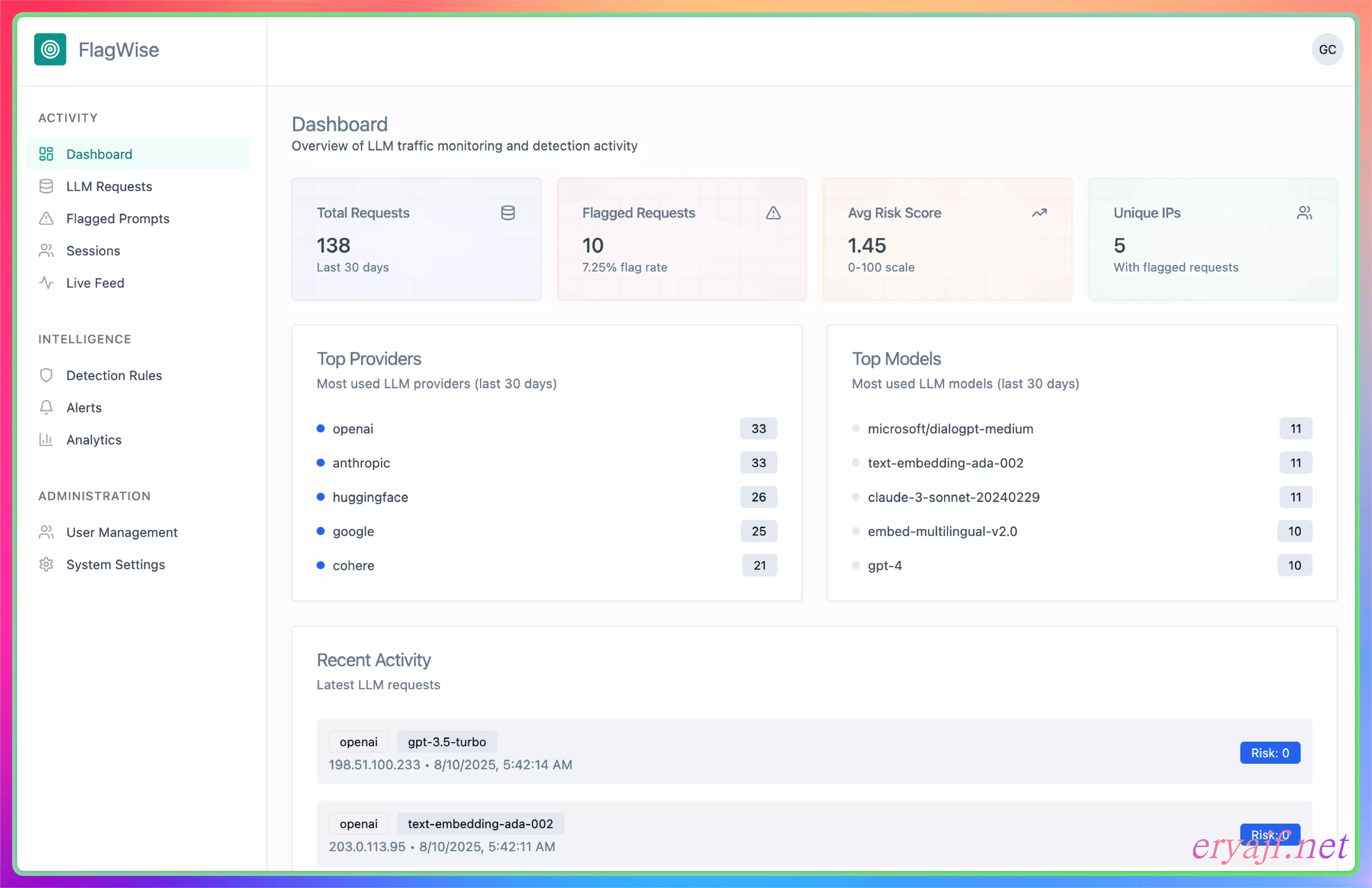Screen dimensions: 1372x888
Task: Click the warning icon on Flagged Requests card
Action: [x=773, y=213]
